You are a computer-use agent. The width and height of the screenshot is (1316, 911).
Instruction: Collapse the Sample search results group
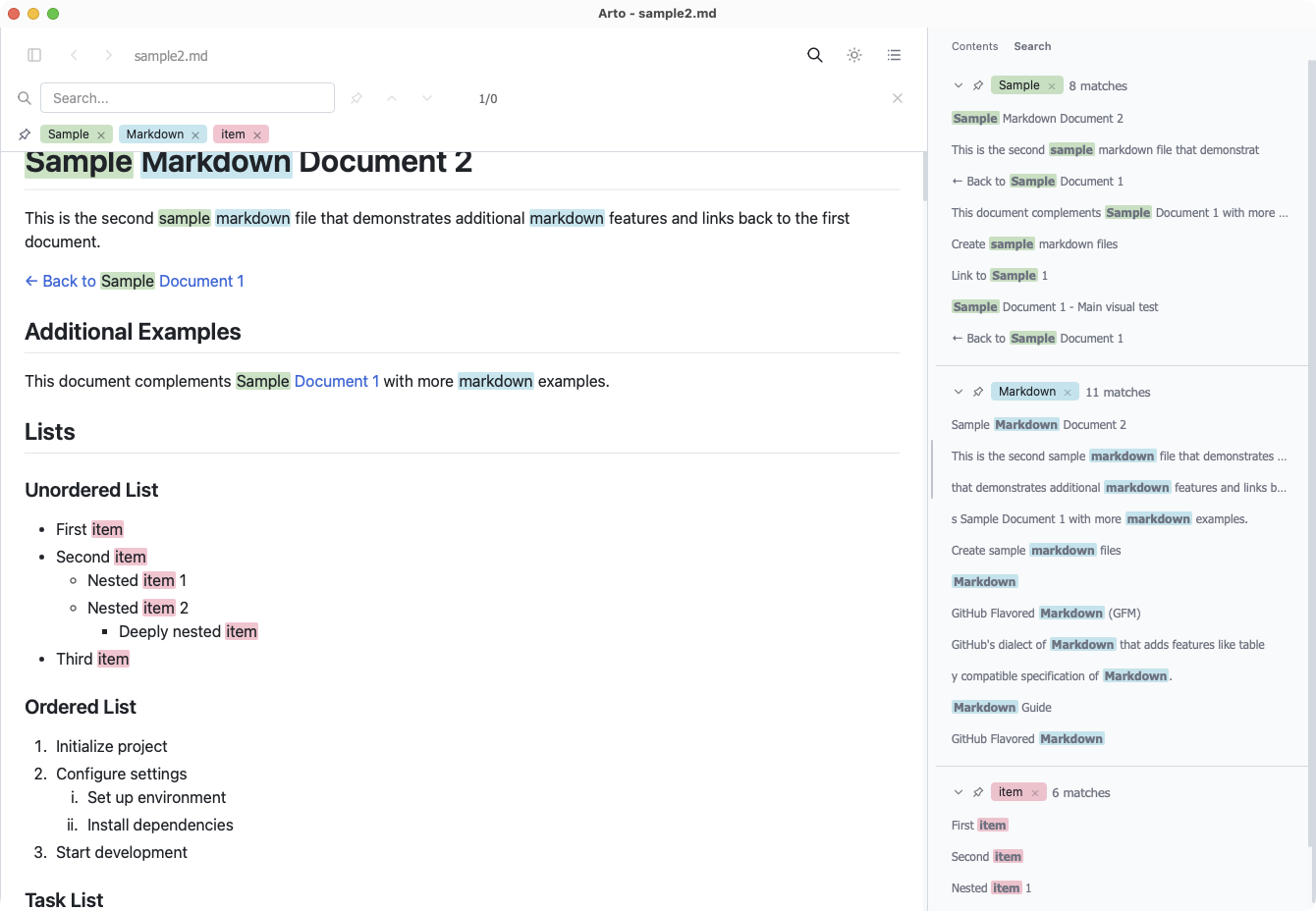959,85
